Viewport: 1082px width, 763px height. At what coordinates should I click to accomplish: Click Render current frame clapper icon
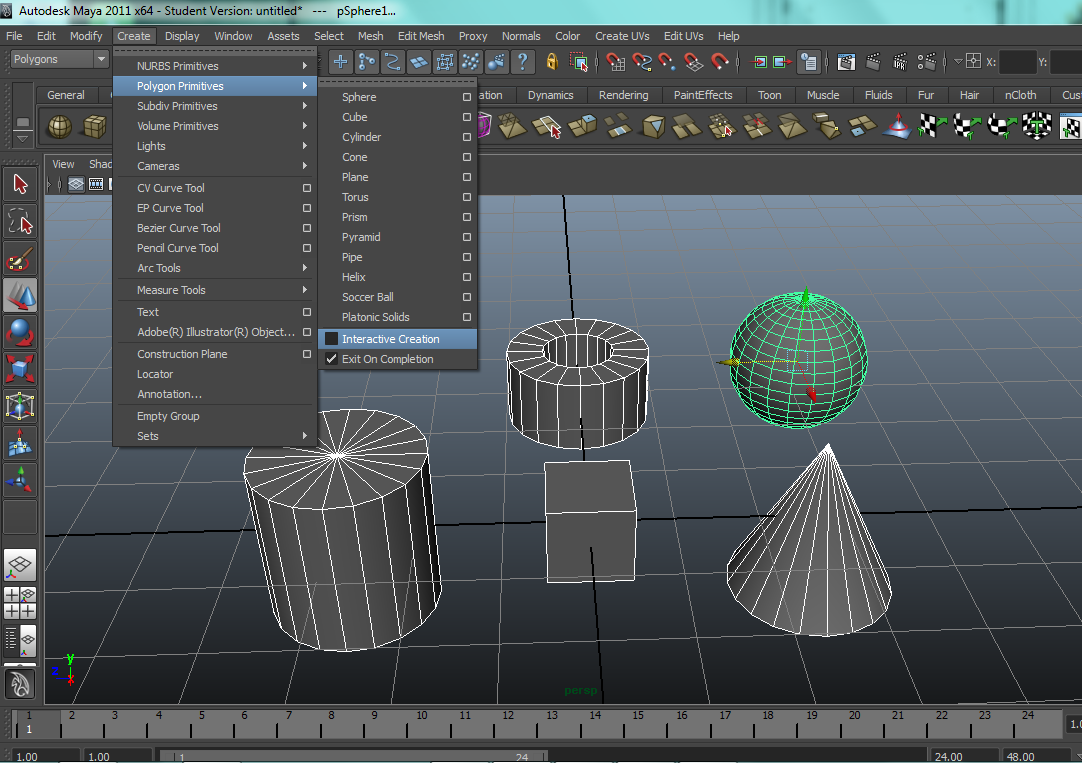[x=873, y=62]
